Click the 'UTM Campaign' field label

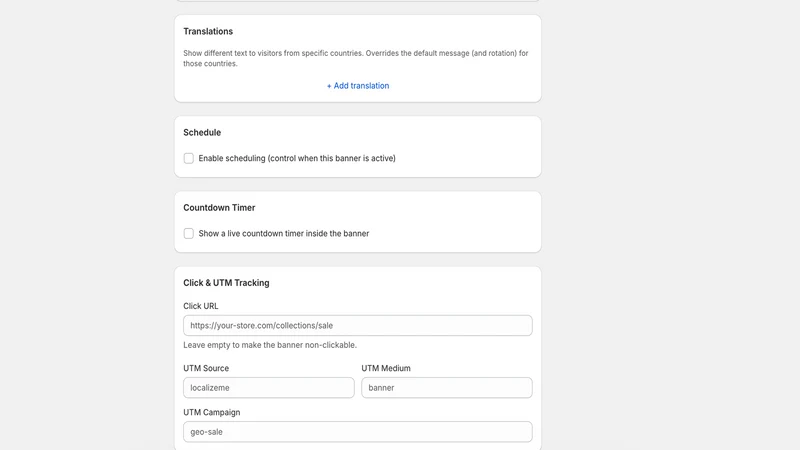point(212,412)
